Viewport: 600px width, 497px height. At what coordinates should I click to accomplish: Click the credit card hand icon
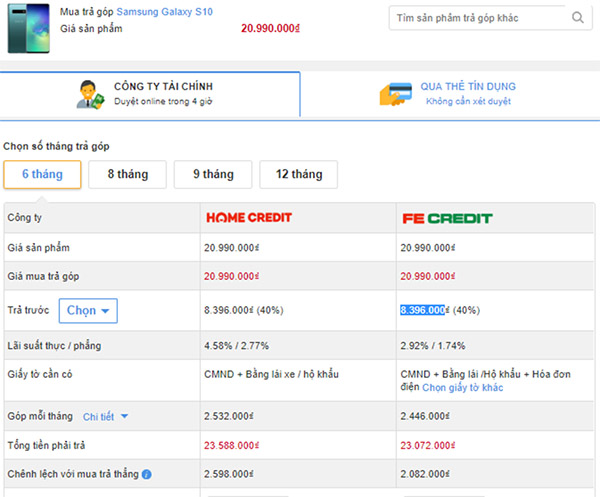pyautogui.click(x=396, y=94)
